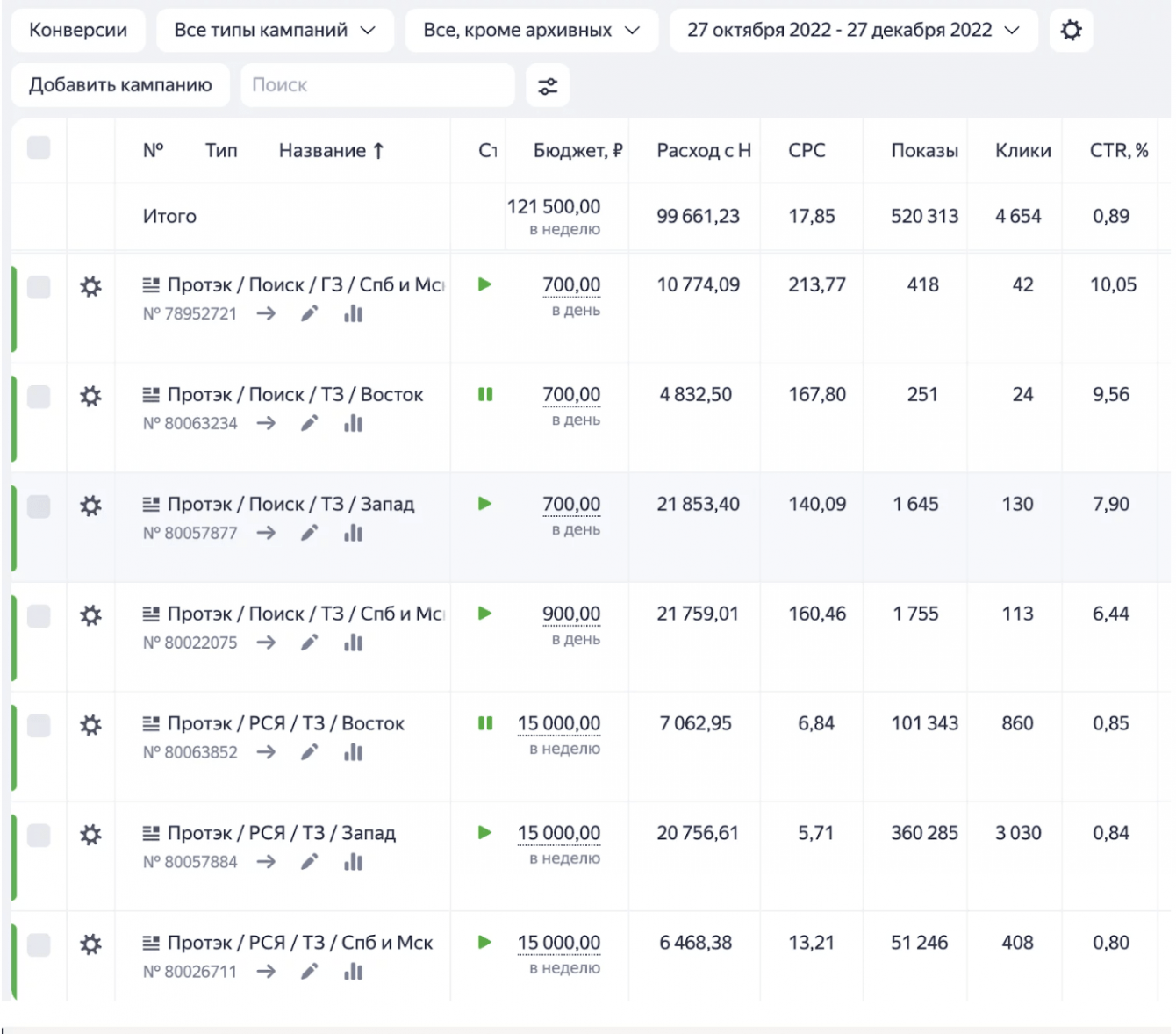Viewport: 1176px width, 1034px height.
Task: Click play status icon of Протэк / РСЯ / ТЗ / Запад
Action: (484, 832)
